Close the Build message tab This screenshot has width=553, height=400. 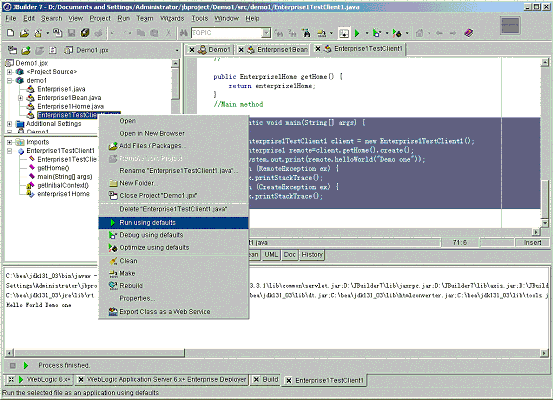click(257, 380)
